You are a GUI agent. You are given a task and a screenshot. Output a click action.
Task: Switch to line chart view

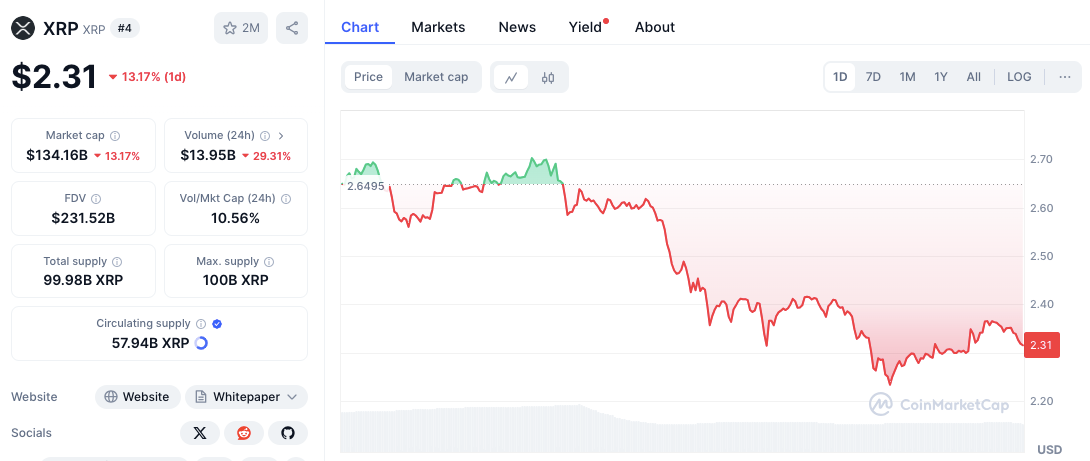[511, 77]
